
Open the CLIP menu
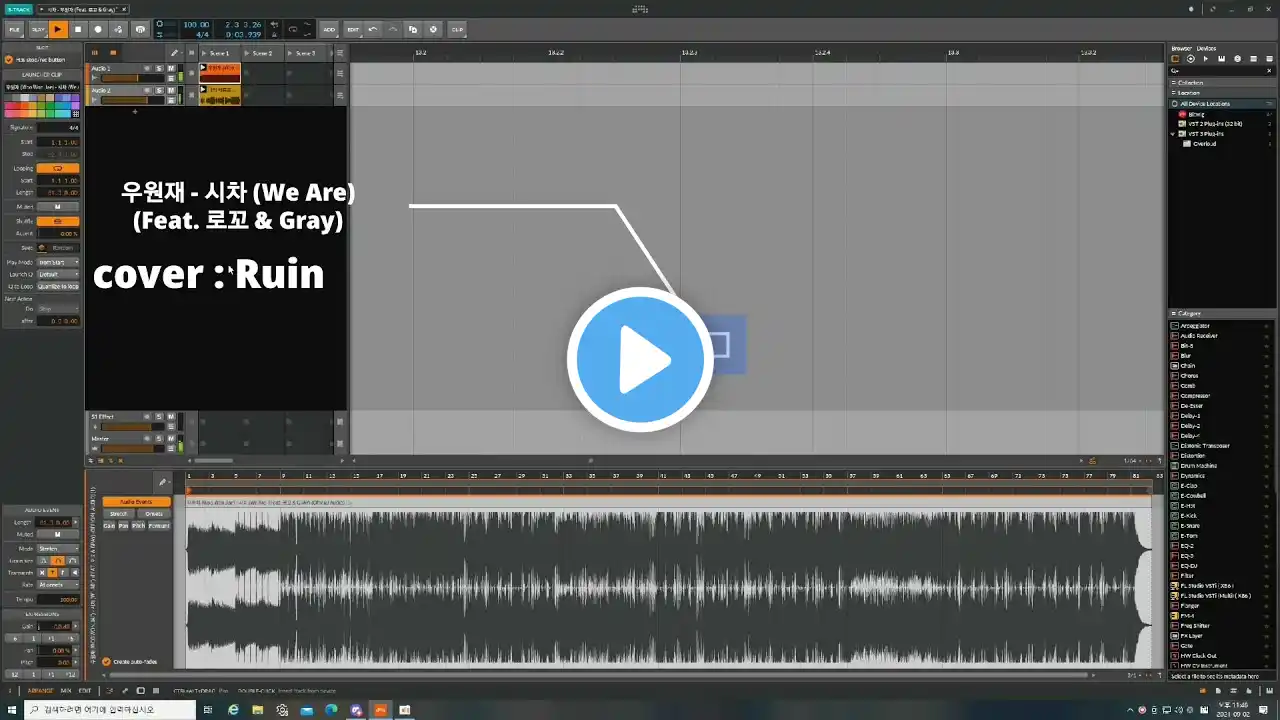pyautogui.click(x=457, y=29)
